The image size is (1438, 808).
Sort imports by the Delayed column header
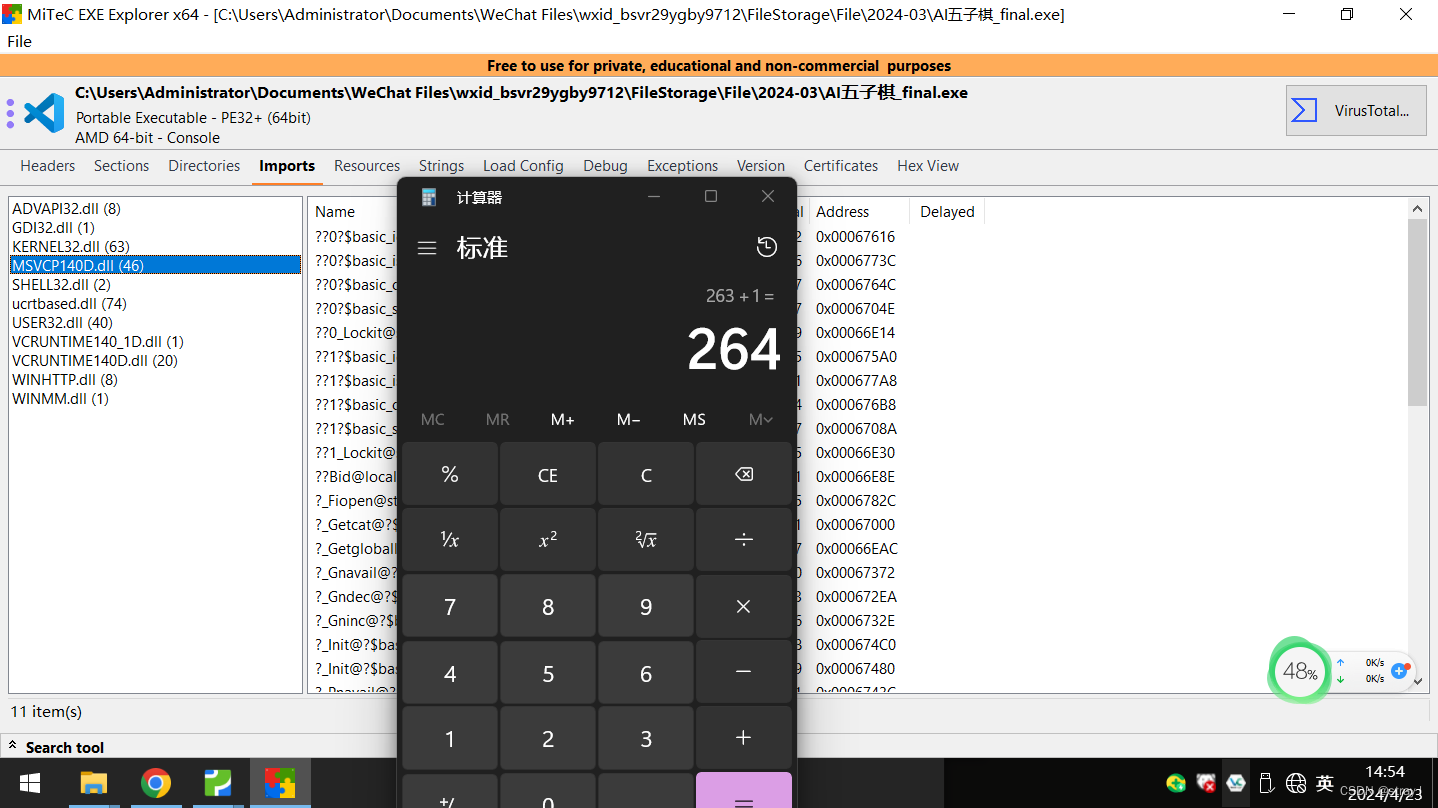(947, 211)
